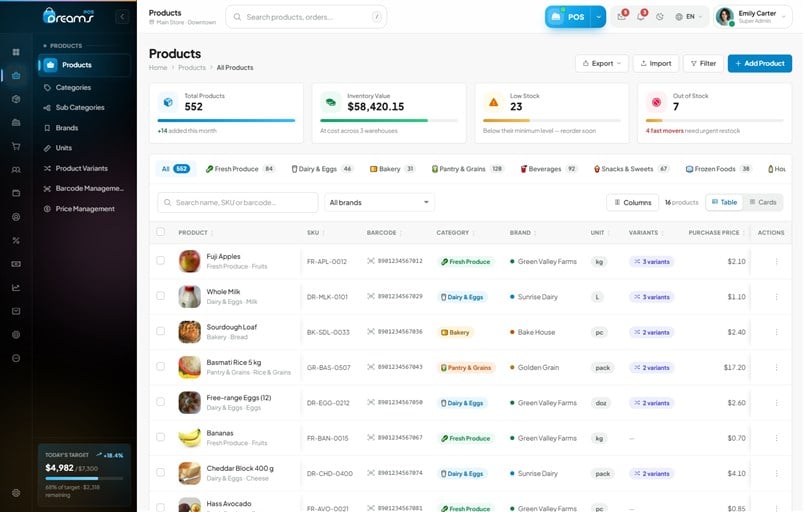The width and height of the screenshot is (804, 512).
Task: Open actions menu for Whole Milk row
Action: 776,297
